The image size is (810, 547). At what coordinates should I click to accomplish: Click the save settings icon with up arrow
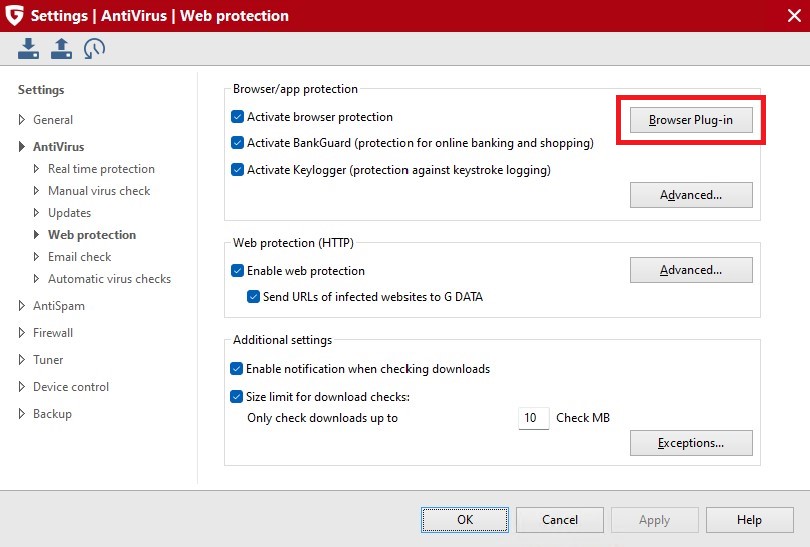click(61, 48)
